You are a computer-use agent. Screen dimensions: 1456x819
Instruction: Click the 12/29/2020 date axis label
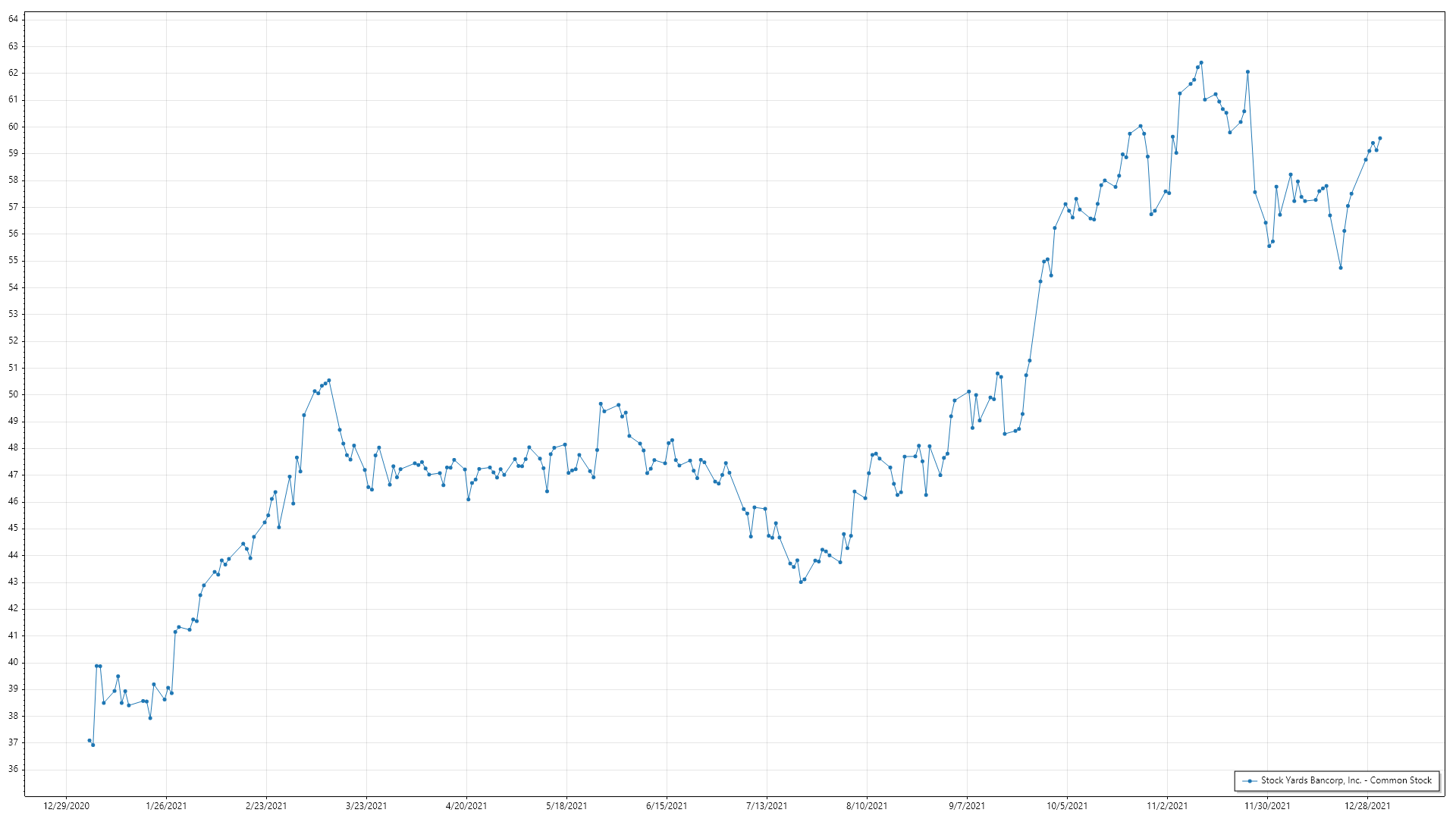click(x=67, y=806)
